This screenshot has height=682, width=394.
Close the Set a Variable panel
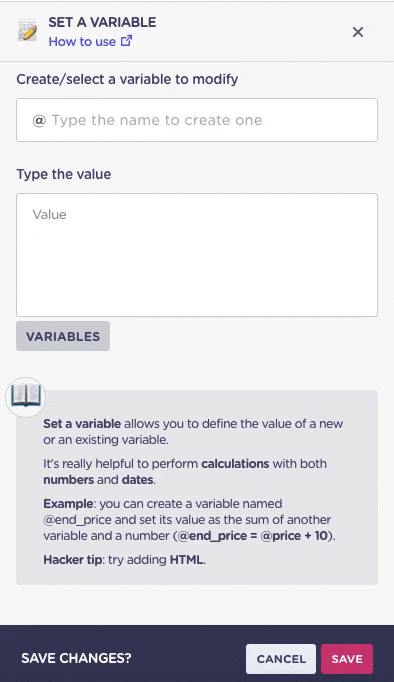click(x=357, y=32)
